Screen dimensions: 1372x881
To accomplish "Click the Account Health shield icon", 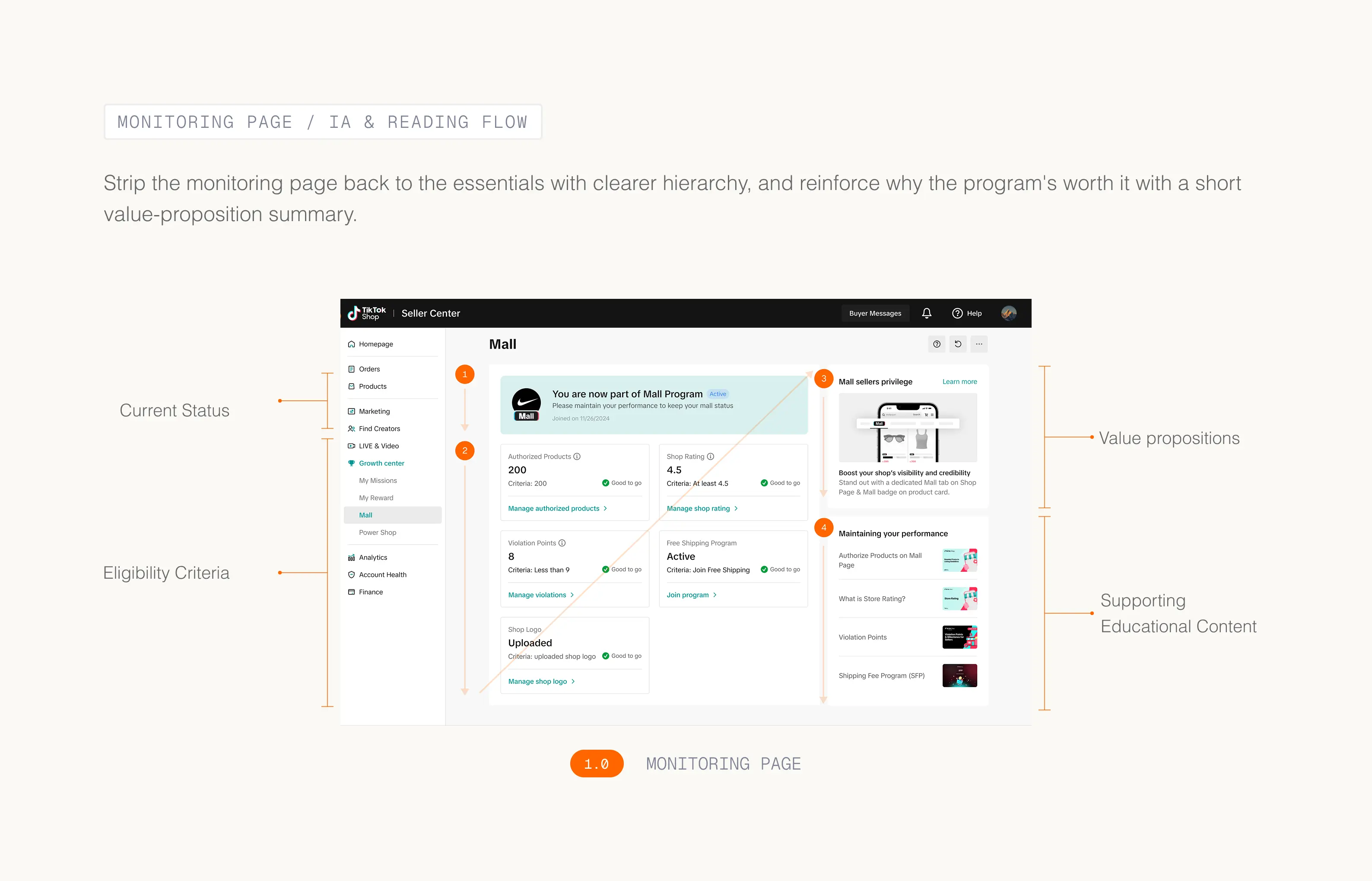I will 351,574.
